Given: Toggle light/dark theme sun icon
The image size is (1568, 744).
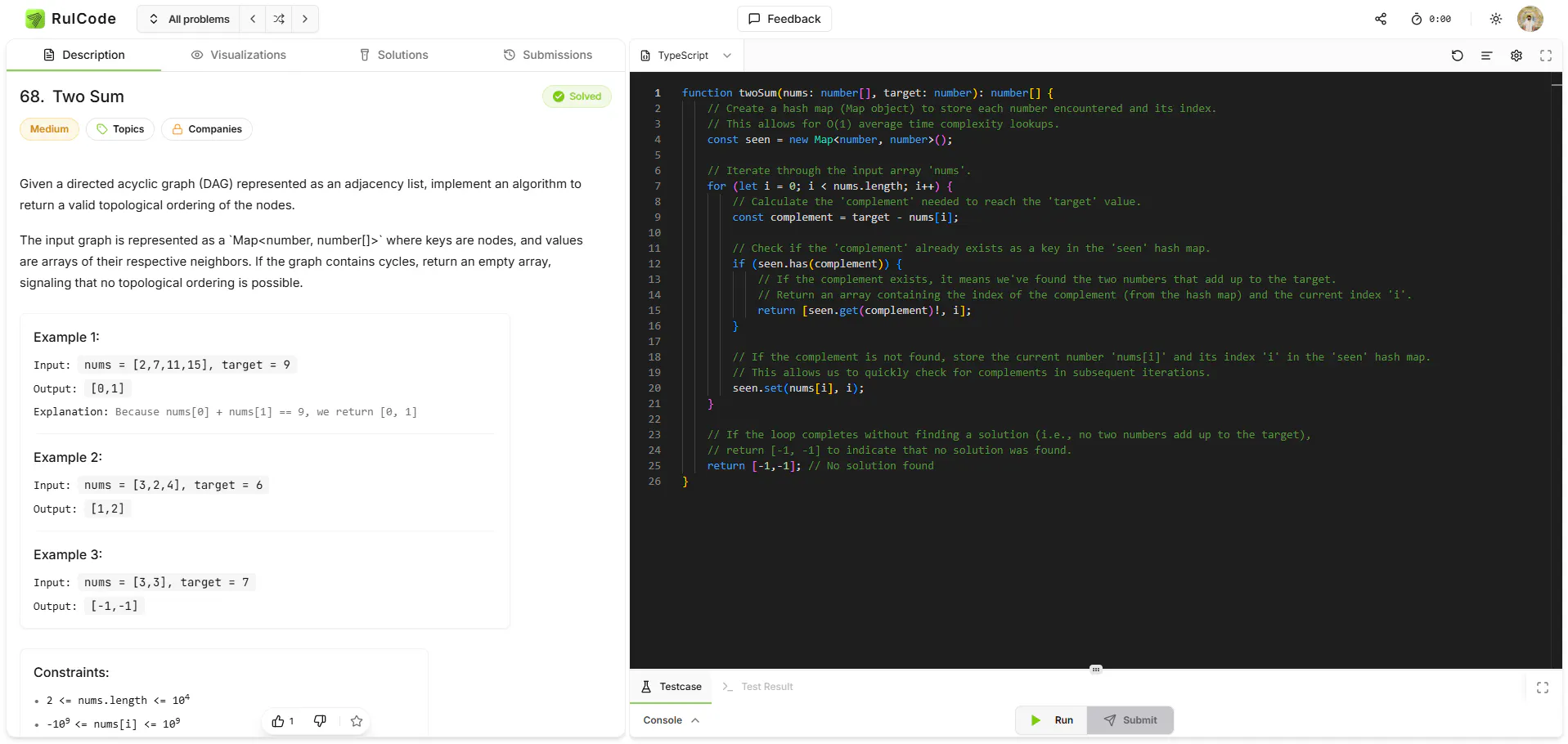Looking at the screenshot, I should (x=1496, y=19).
